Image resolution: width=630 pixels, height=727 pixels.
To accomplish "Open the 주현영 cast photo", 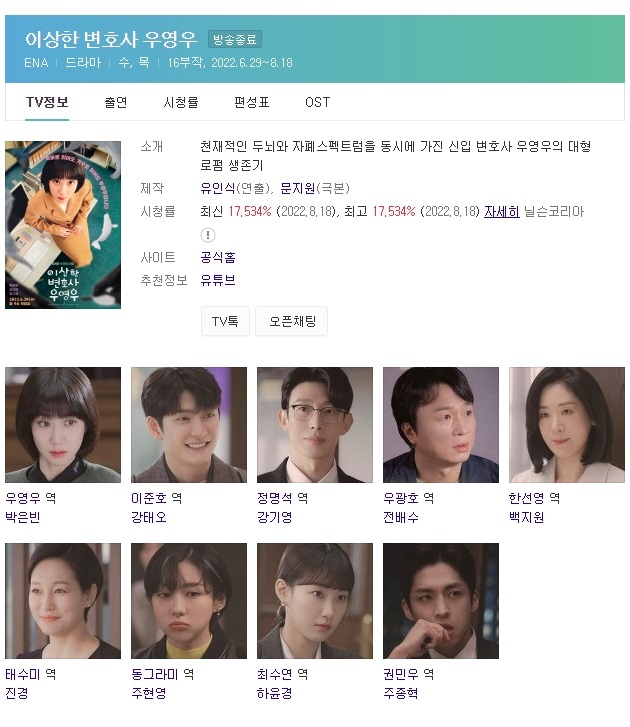I will (189, 601).
